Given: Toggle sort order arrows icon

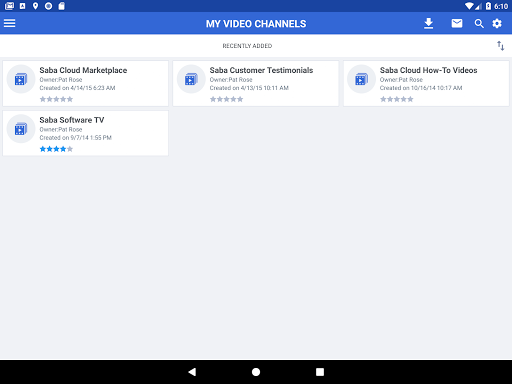Looking at the screenshot, I should pos(500,46).
